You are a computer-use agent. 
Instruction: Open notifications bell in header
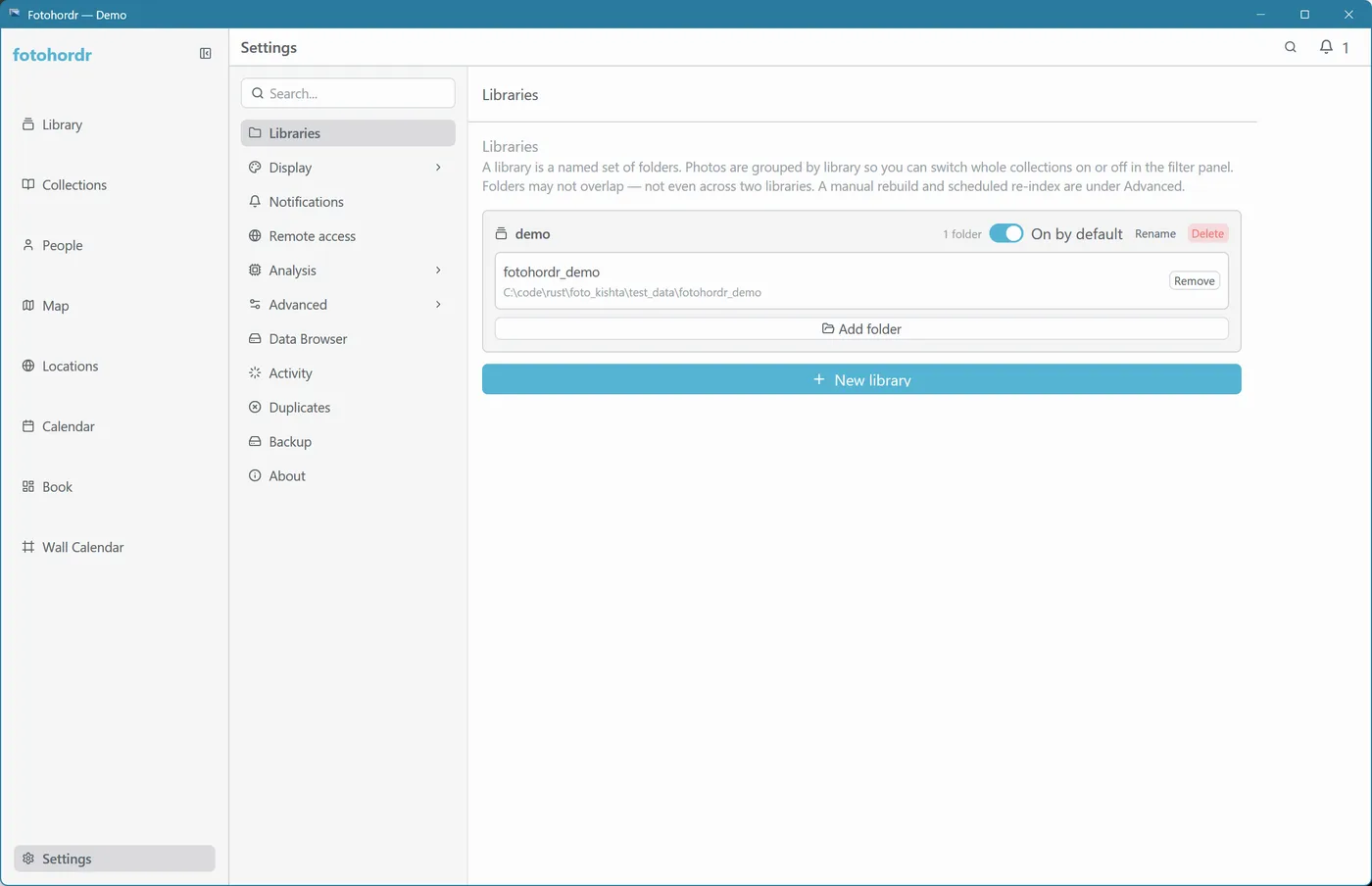(1326, 47)
